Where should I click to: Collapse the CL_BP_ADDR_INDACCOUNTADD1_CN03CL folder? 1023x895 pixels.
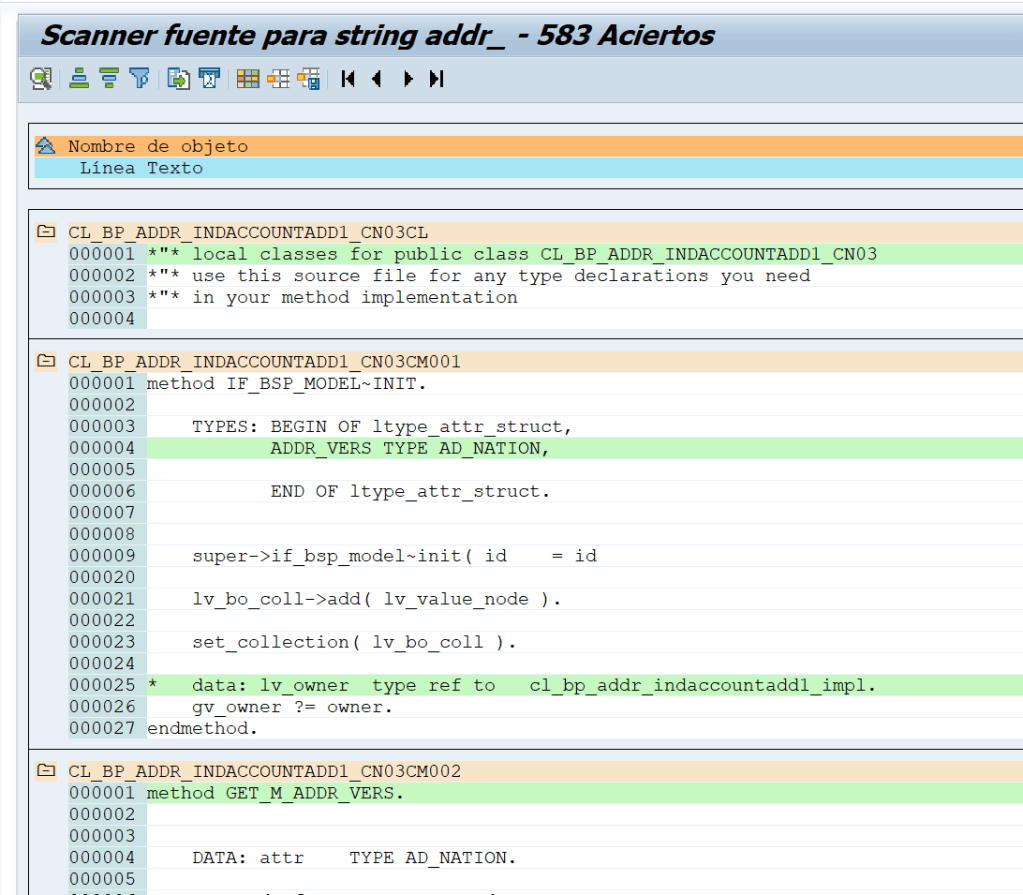[44, 231]
